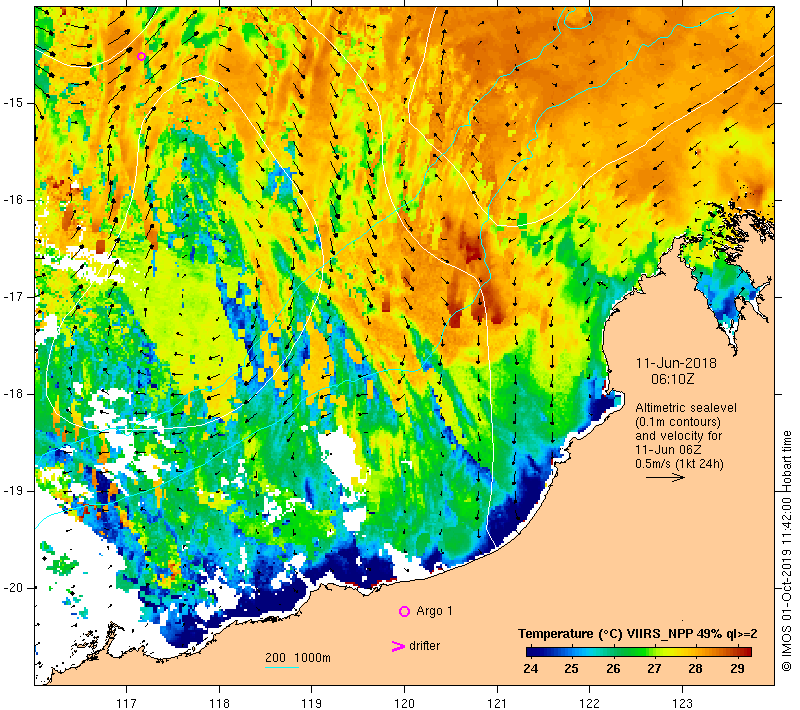
Task: Click the IMOS copyright timestamp text
Action: [x=786, y=551]
